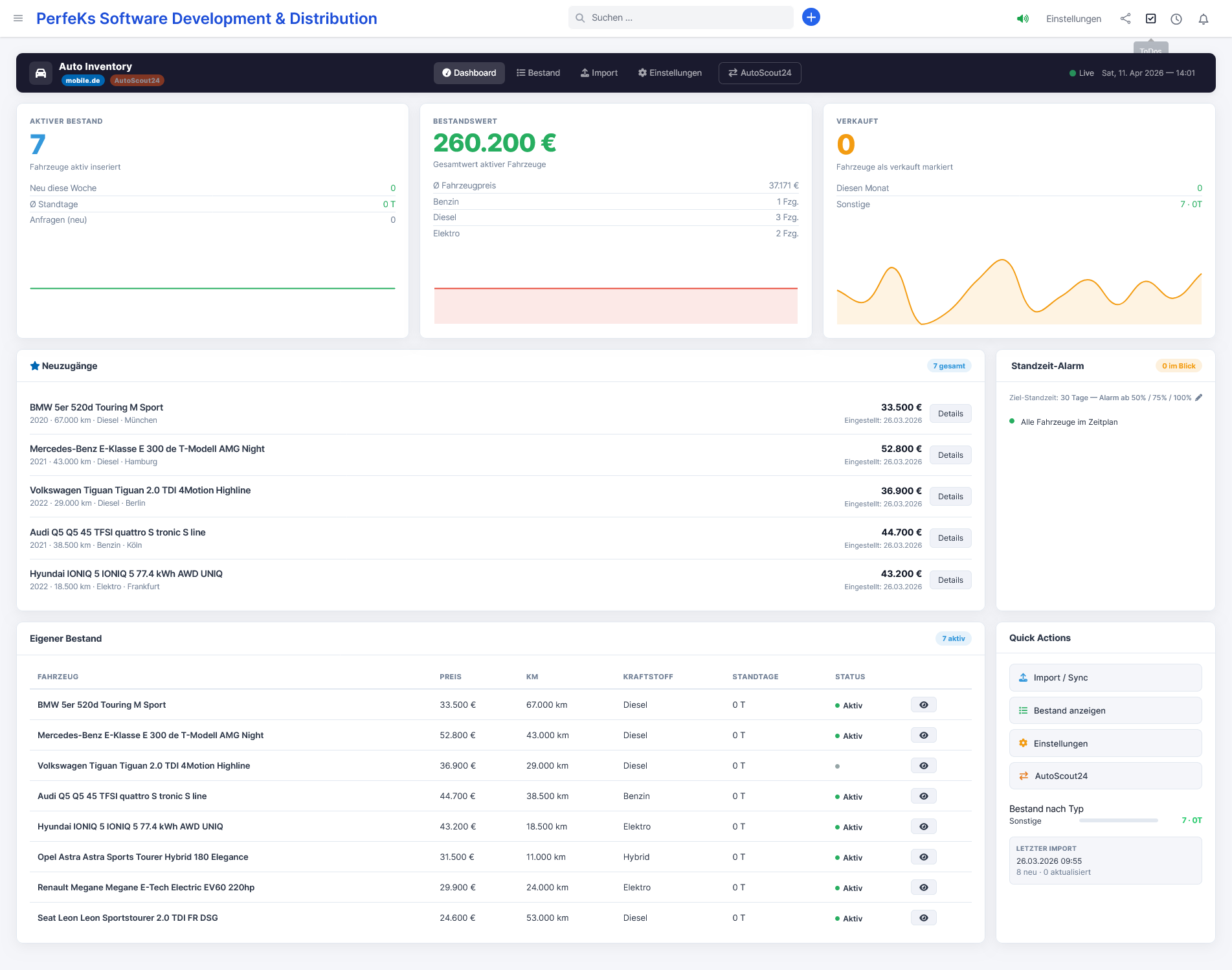View Opel Astra row eye icon
The image size is (1232, 970).
[x=923, y=857]
